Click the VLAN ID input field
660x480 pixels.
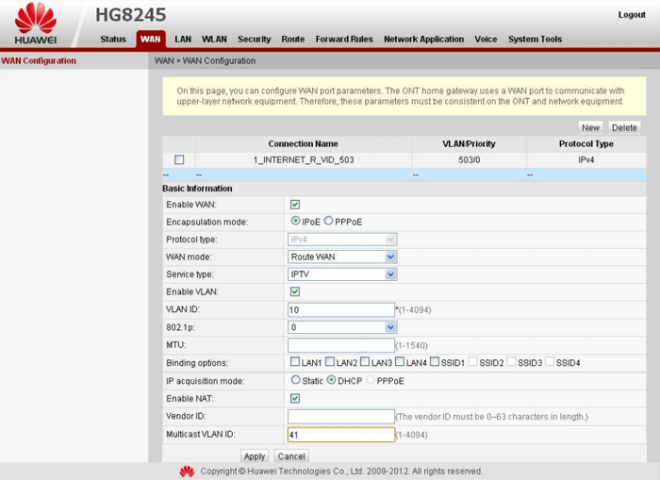click(341, 310)
